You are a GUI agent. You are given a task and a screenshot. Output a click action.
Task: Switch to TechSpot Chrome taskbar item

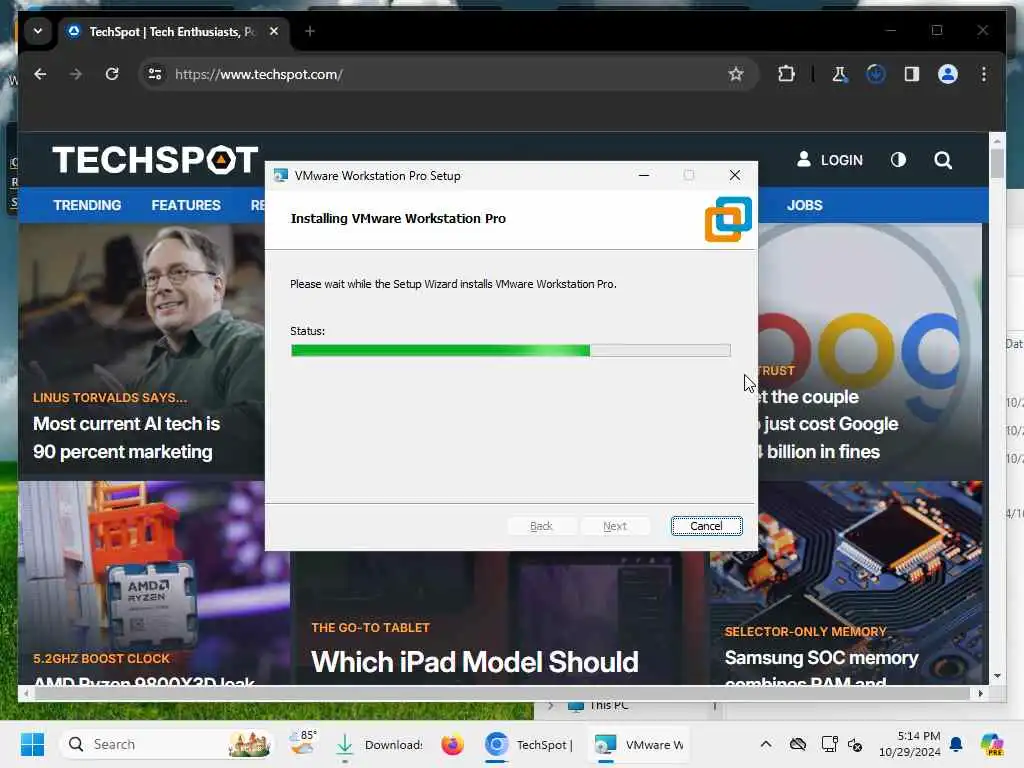tap(529, 744)
